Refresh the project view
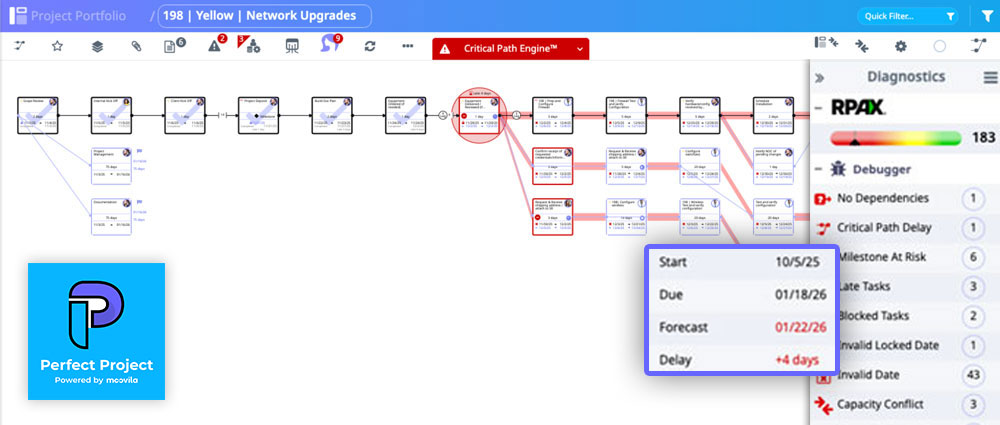The width and height of the screenshot is (1000, 425). (369, 46)
